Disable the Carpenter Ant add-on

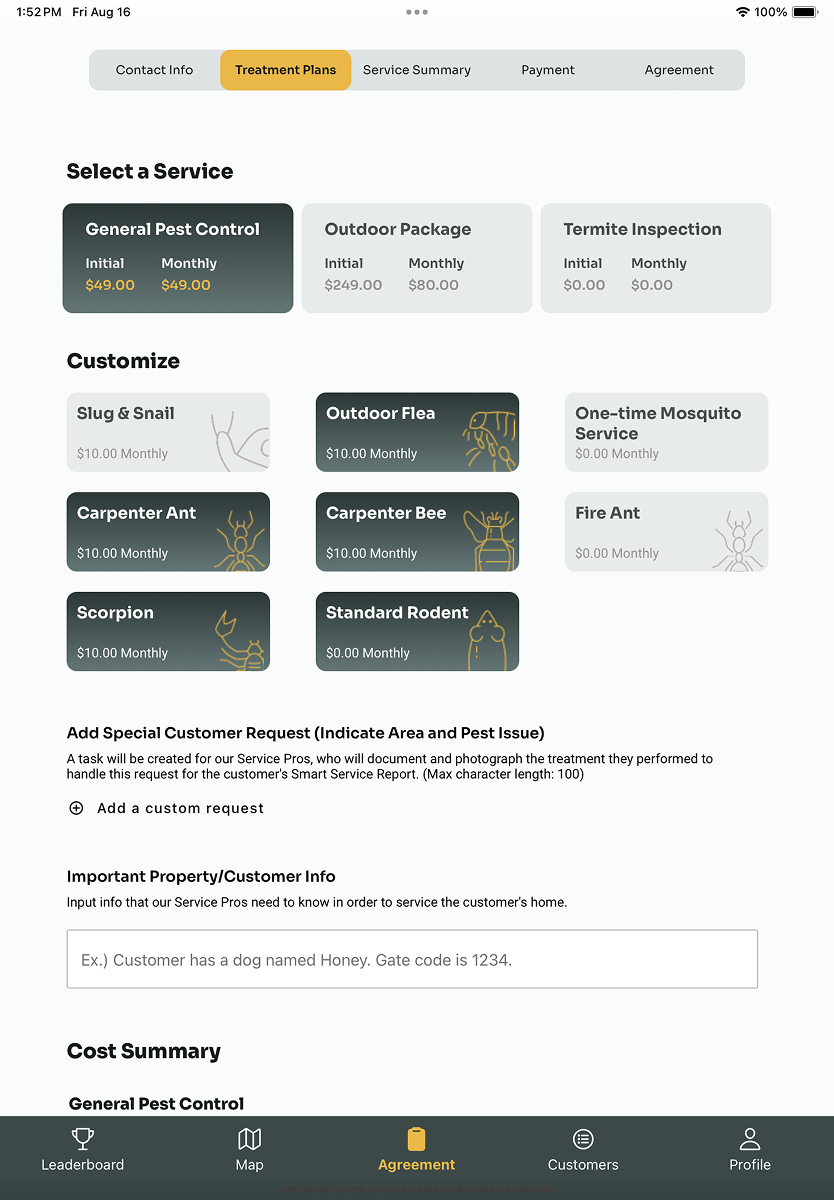coord(167,532)
